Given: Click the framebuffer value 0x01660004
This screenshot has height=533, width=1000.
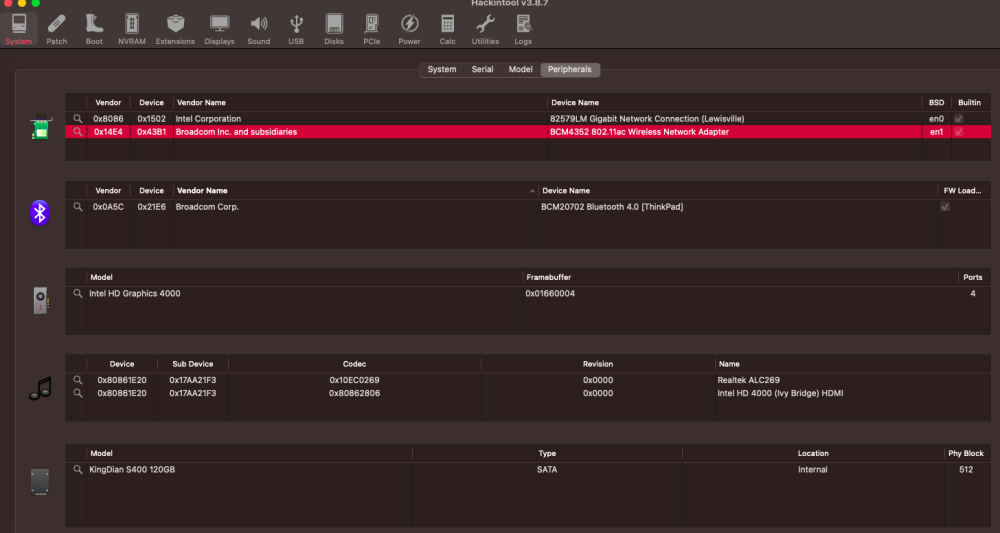Looking at the screenshot, I should pyautogui.click(x=550, y=293).
